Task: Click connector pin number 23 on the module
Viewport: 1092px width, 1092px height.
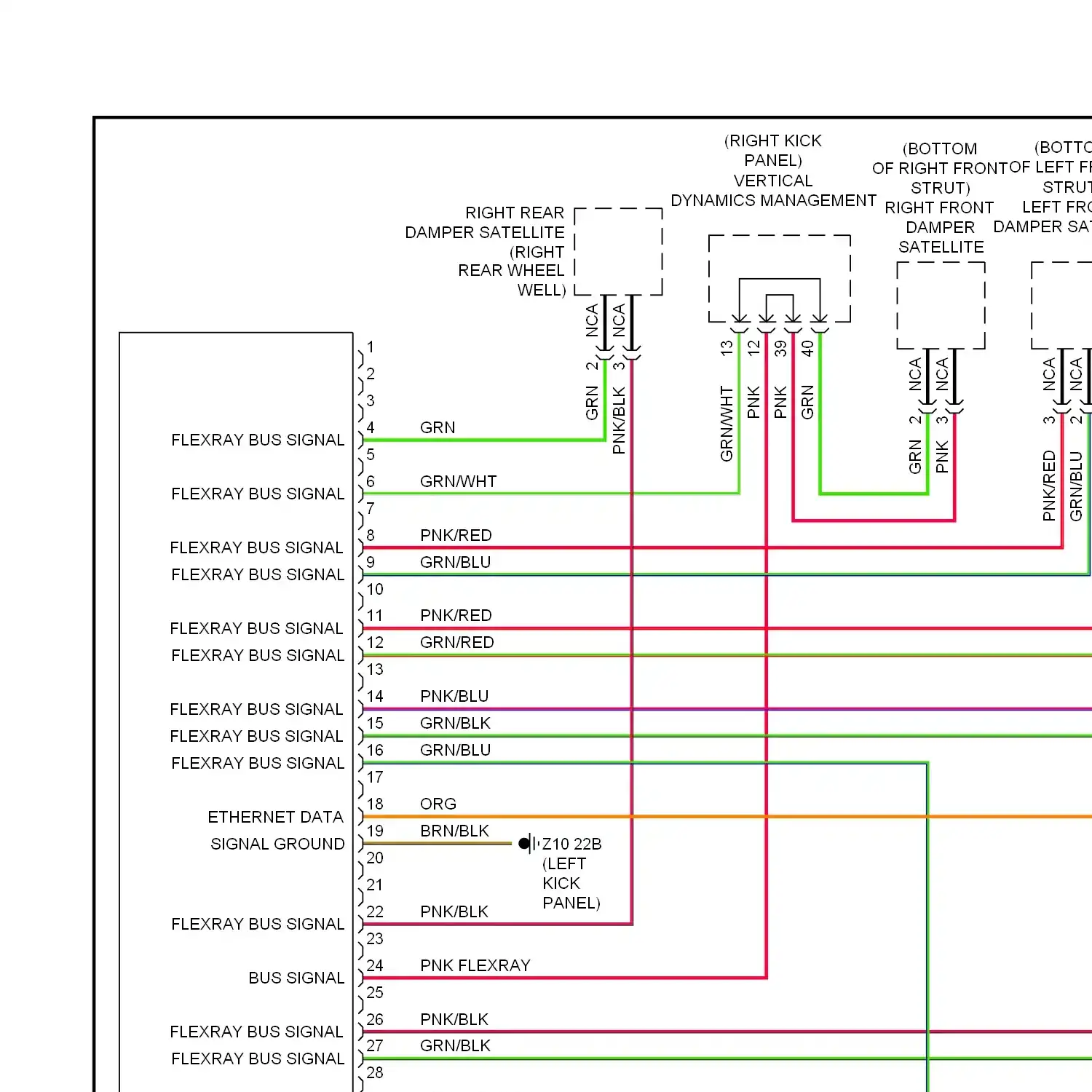Action: [x=375, y=938]
